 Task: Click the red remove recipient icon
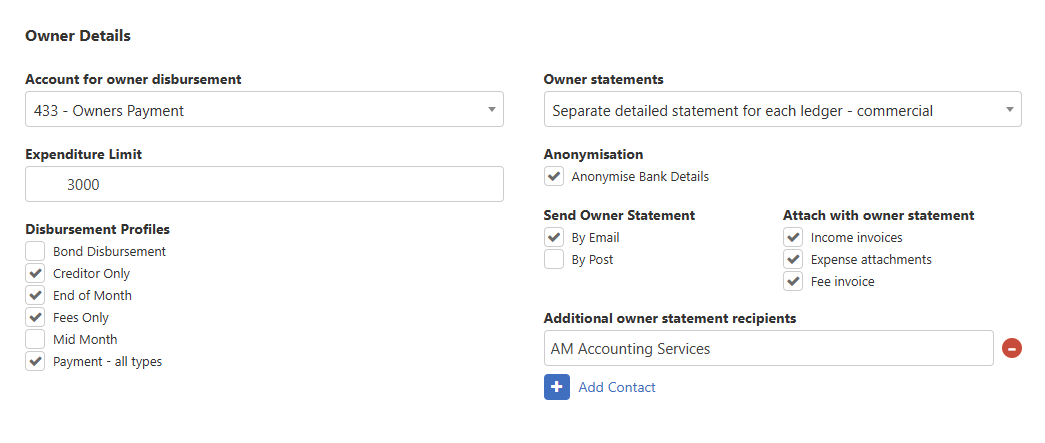pos(1011,349)
